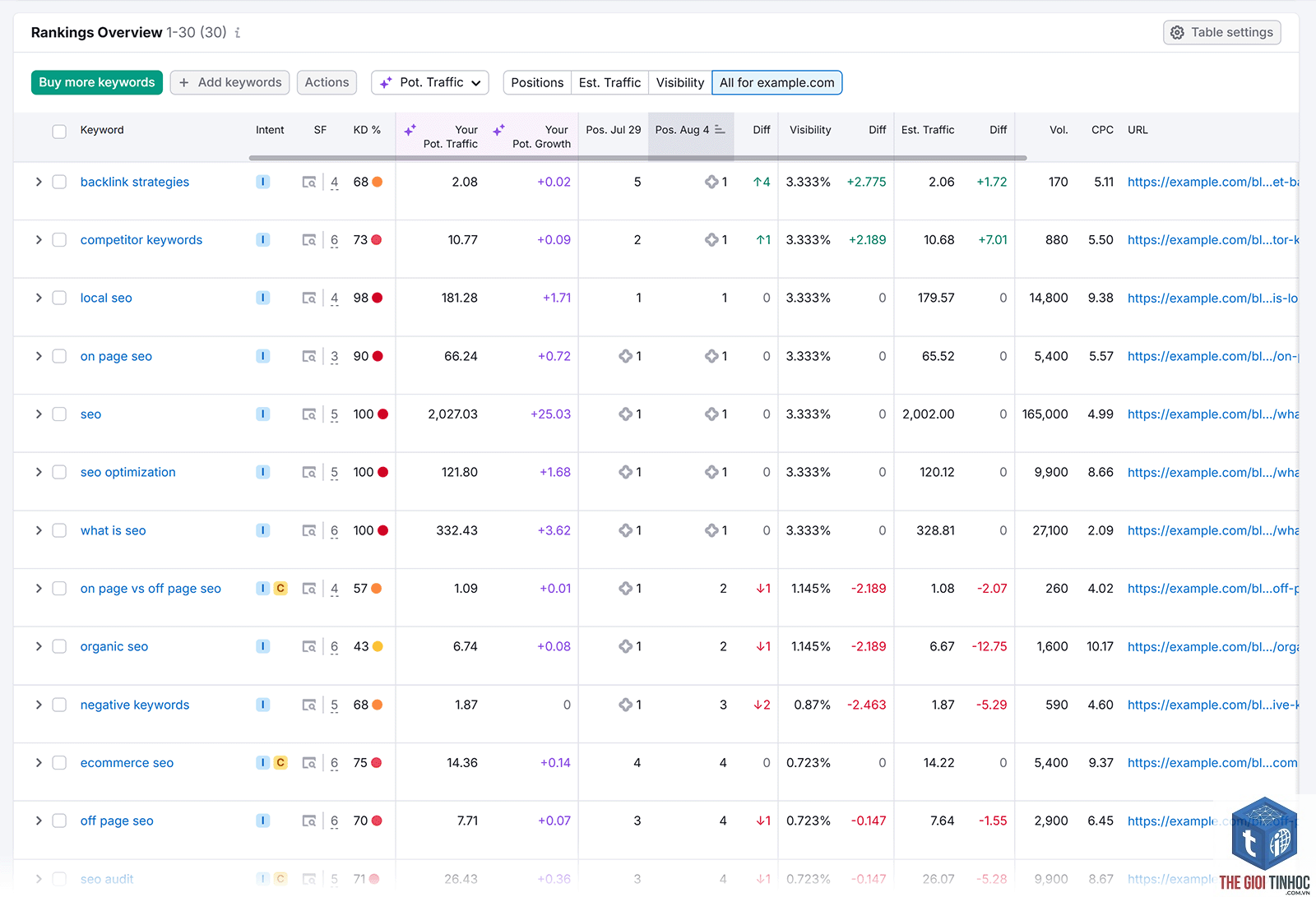Switch to the Positions tab
Screen dimensions: 1316x897
click(537, 82)
